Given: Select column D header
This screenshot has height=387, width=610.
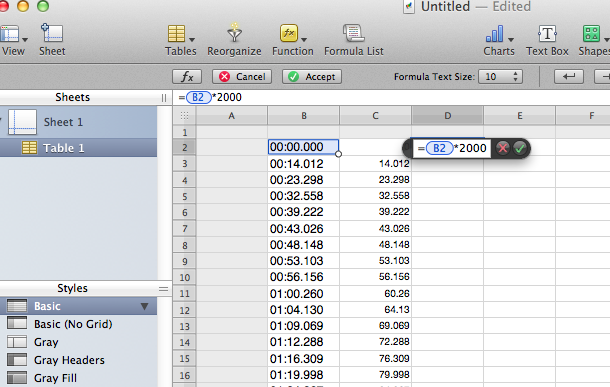Looking at the screenshot, I should pos(447,116).
